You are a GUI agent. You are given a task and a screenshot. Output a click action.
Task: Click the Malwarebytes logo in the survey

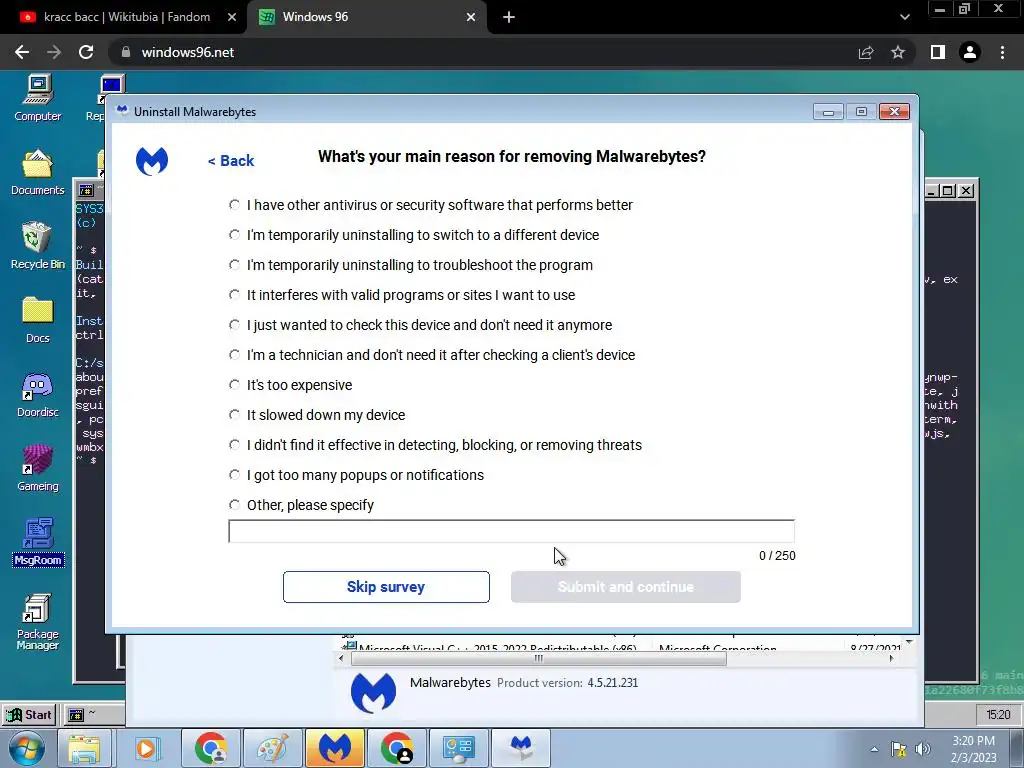click(152, 161)
